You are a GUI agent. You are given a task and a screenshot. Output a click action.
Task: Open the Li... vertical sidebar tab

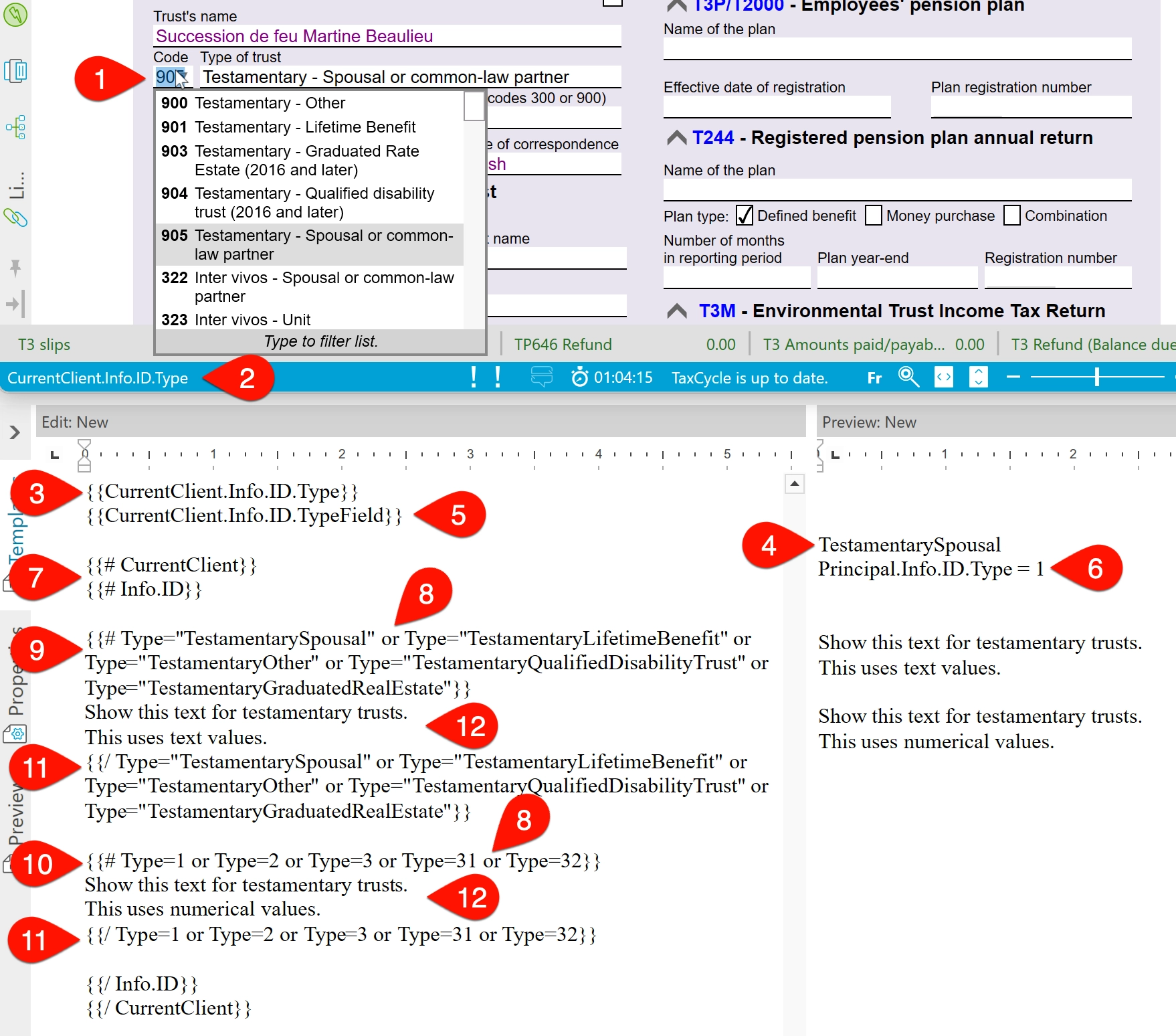tap(16, 185)
